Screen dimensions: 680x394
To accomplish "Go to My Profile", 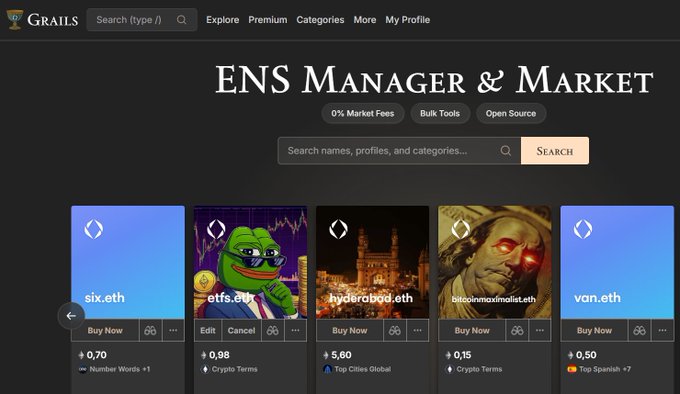I will pos(408,20).
